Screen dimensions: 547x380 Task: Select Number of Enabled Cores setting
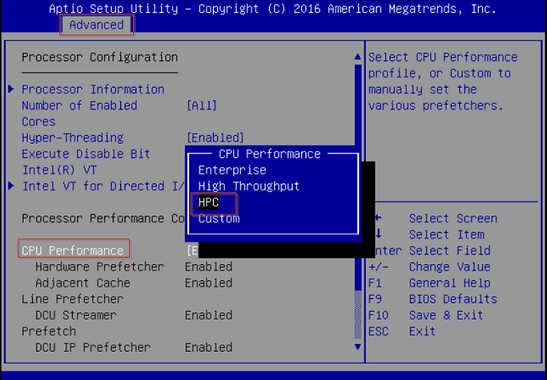point(79,113)
